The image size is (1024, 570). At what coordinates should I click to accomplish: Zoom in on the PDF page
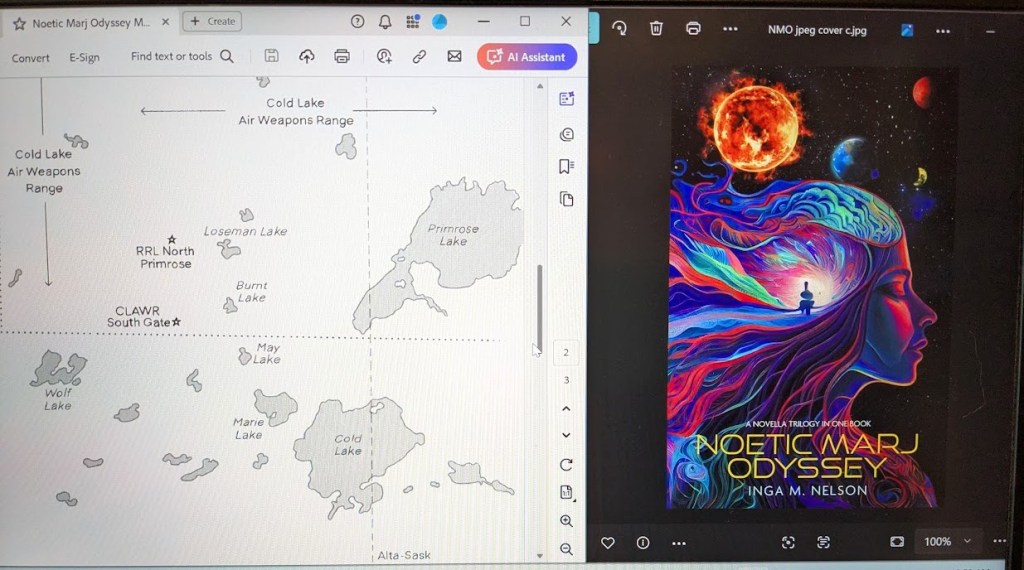point(566,521)
